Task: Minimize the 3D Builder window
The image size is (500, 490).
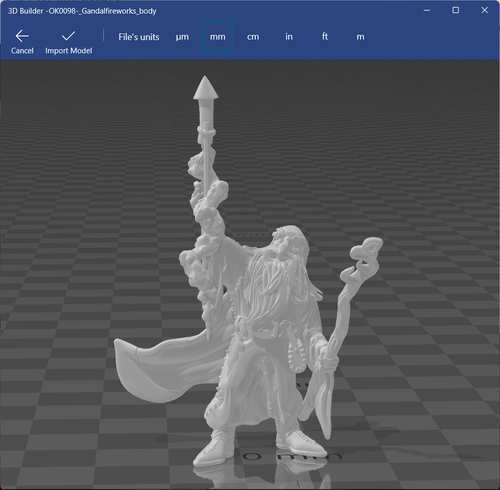Action: [x=427, y=10]
